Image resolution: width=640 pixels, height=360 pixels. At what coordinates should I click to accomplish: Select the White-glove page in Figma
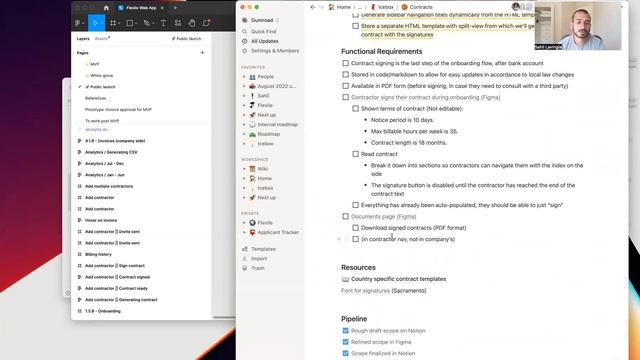(x=102, y=76)
